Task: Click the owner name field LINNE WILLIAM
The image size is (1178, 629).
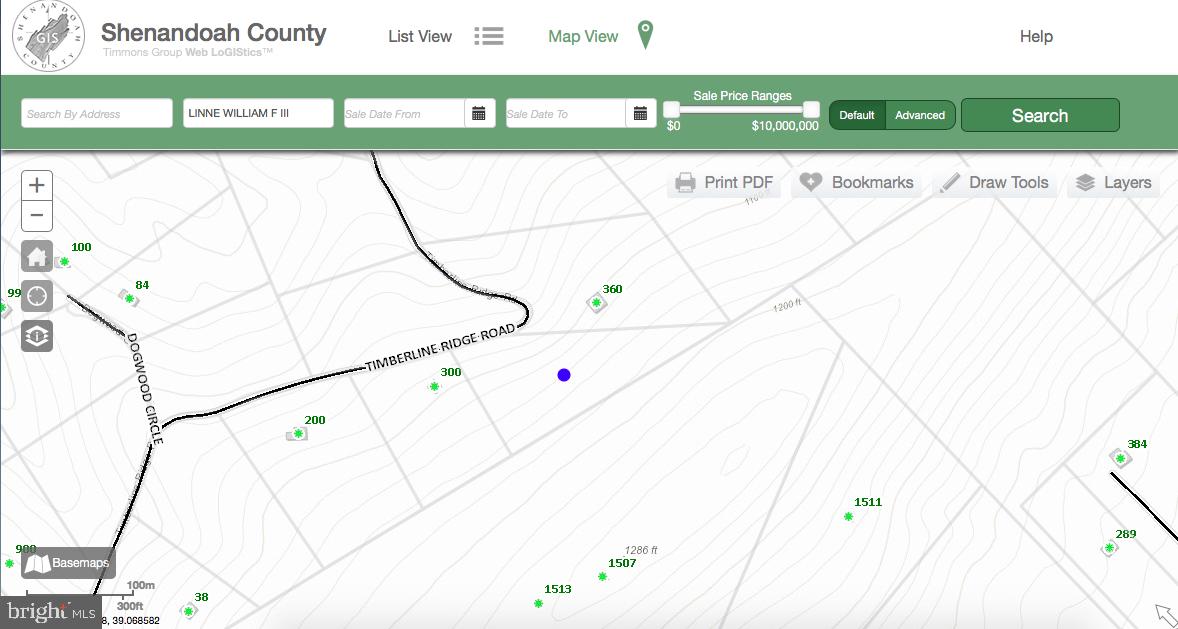Action: [258, 113]
